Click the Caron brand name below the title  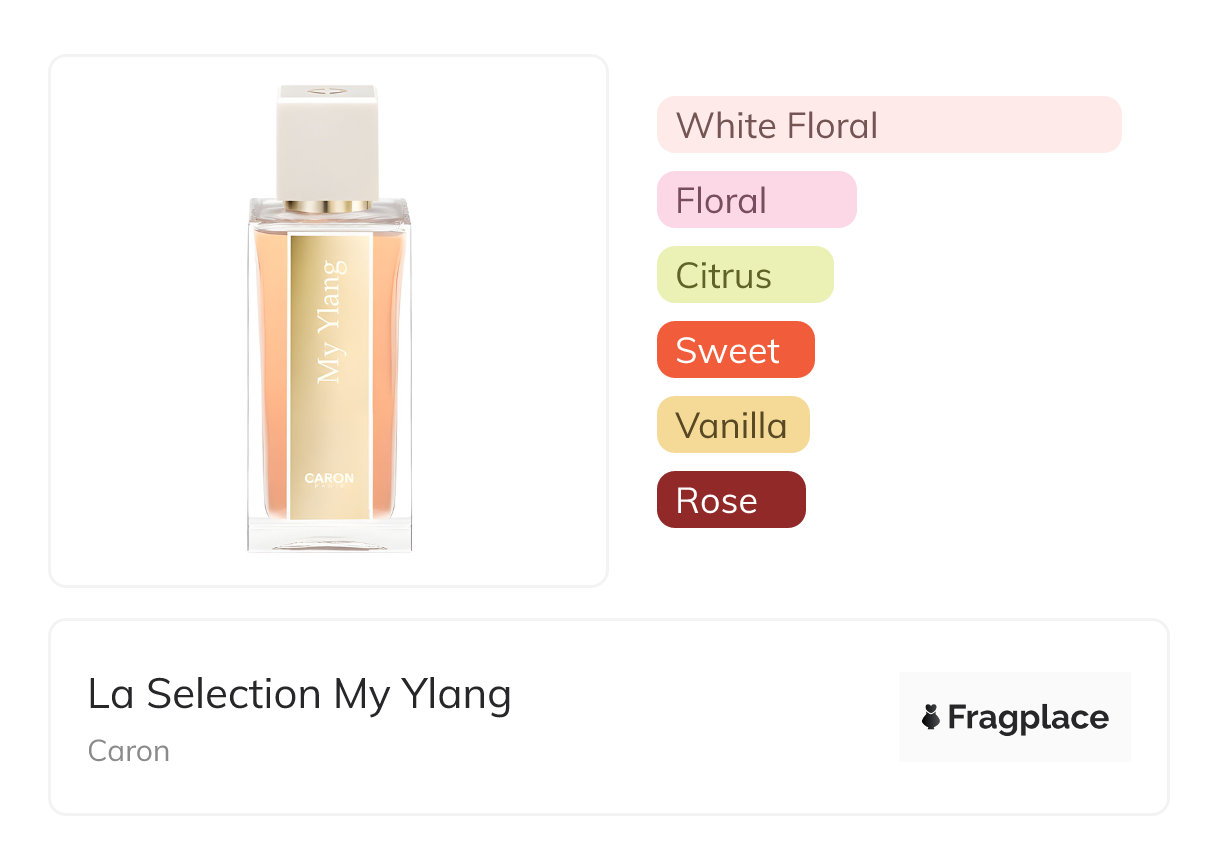(x=129, y=751)
